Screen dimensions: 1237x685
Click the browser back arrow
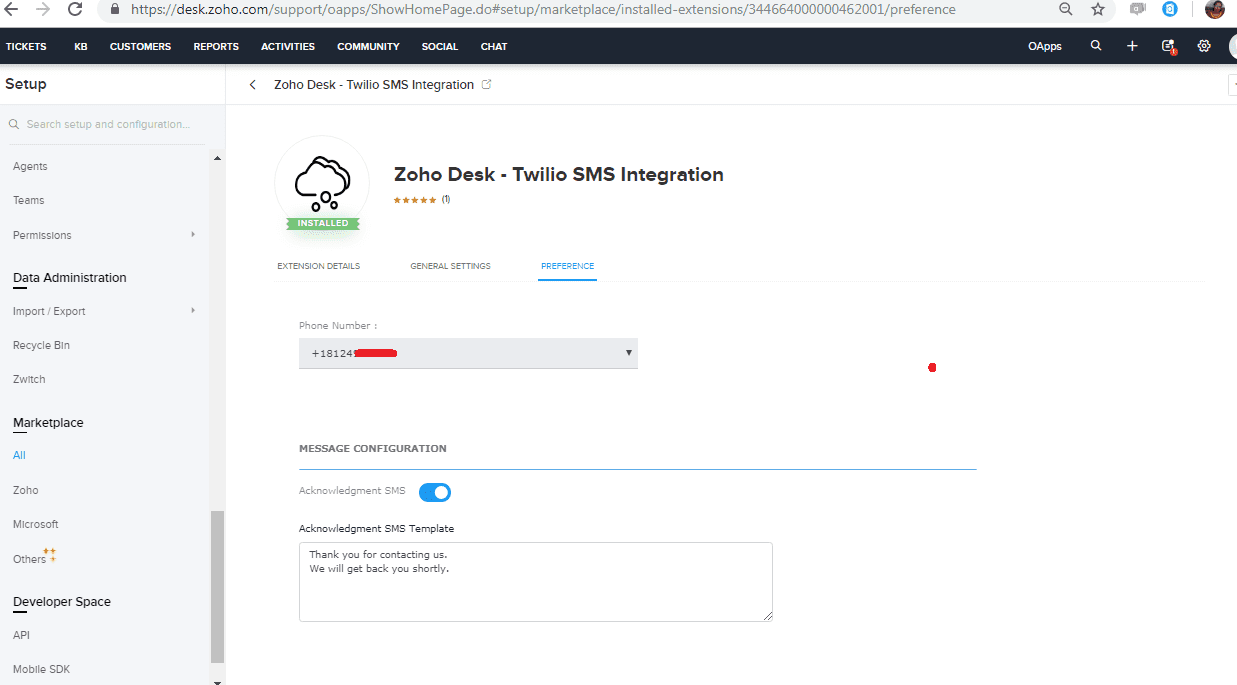tap(12, 9)
